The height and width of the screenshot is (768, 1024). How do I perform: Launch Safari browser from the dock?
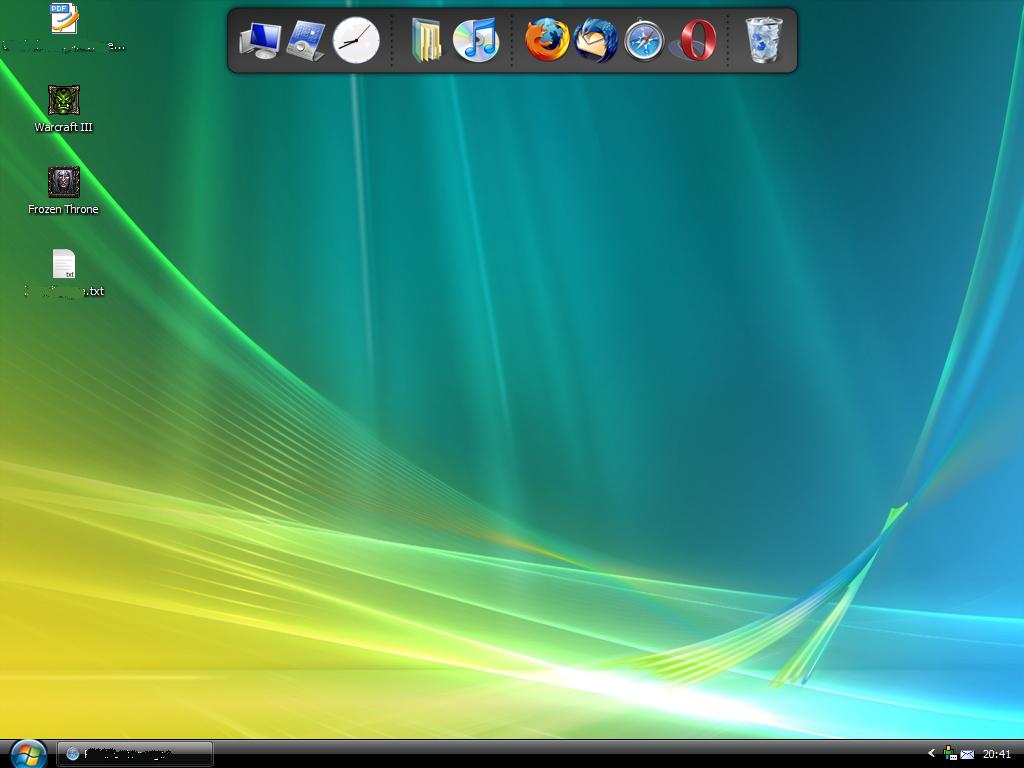pos(644,41)
